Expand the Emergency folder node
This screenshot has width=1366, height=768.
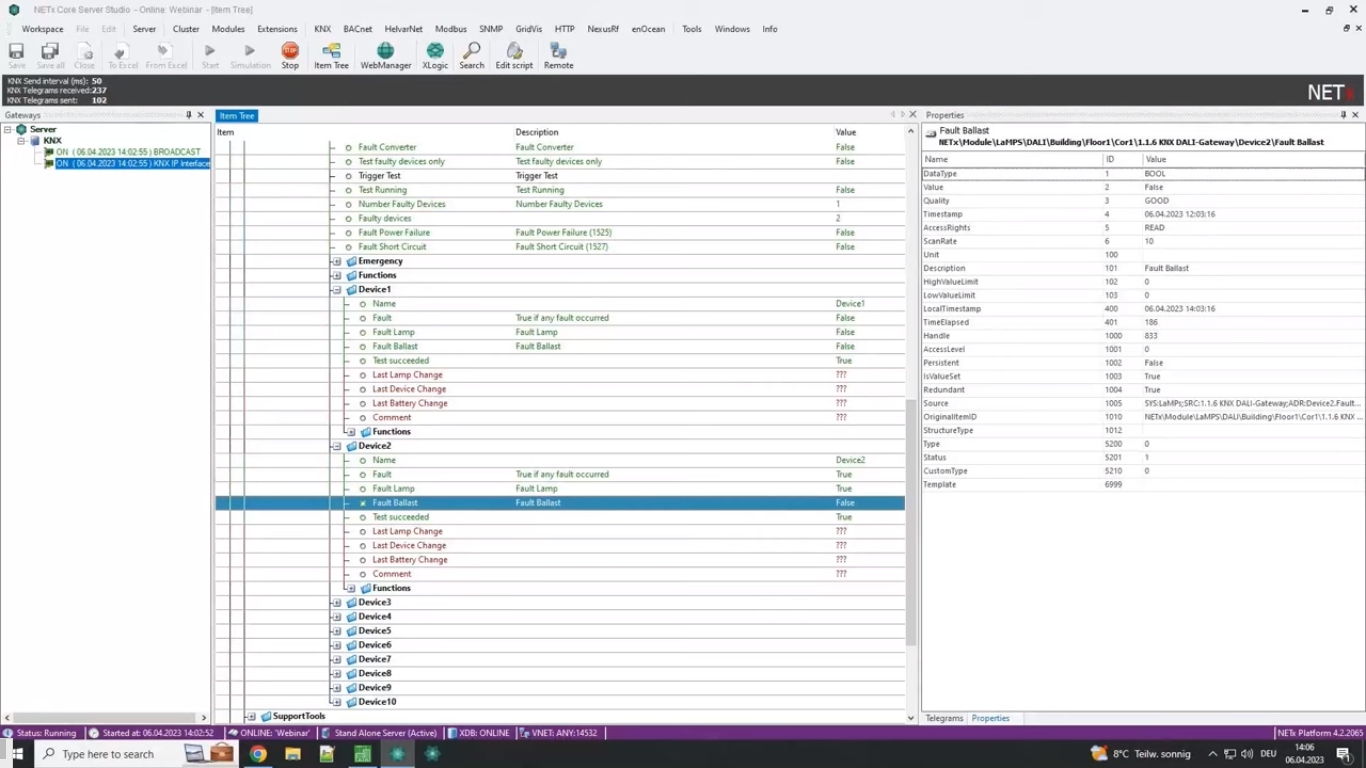click(x=337, y=261)
